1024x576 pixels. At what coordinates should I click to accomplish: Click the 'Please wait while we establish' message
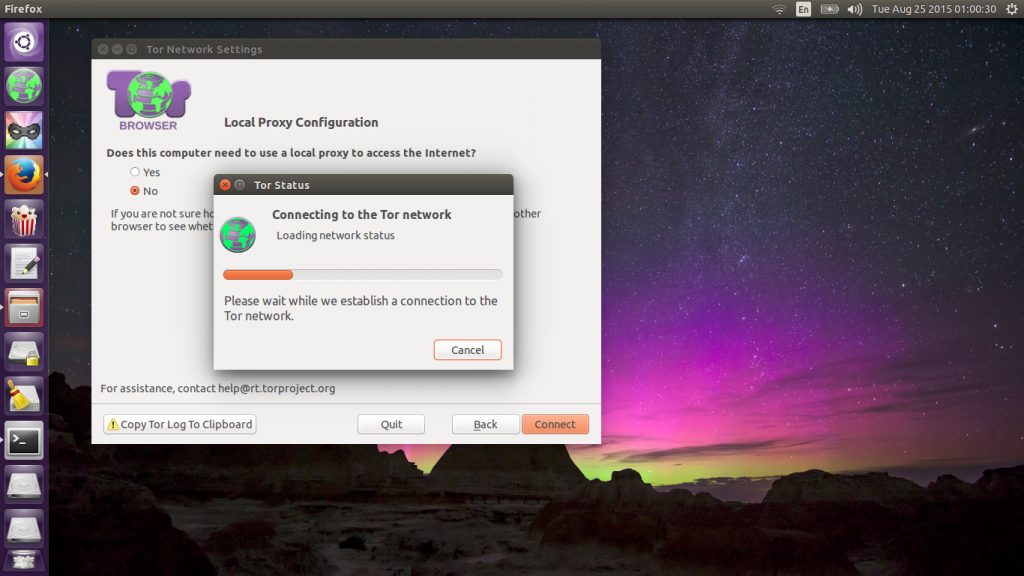[x=360, y=308]
